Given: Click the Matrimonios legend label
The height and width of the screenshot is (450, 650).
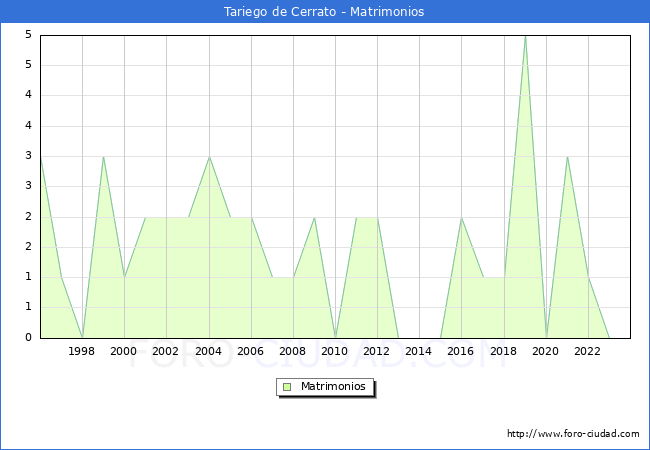Looking at the screenshot, I should coord(333,386).
